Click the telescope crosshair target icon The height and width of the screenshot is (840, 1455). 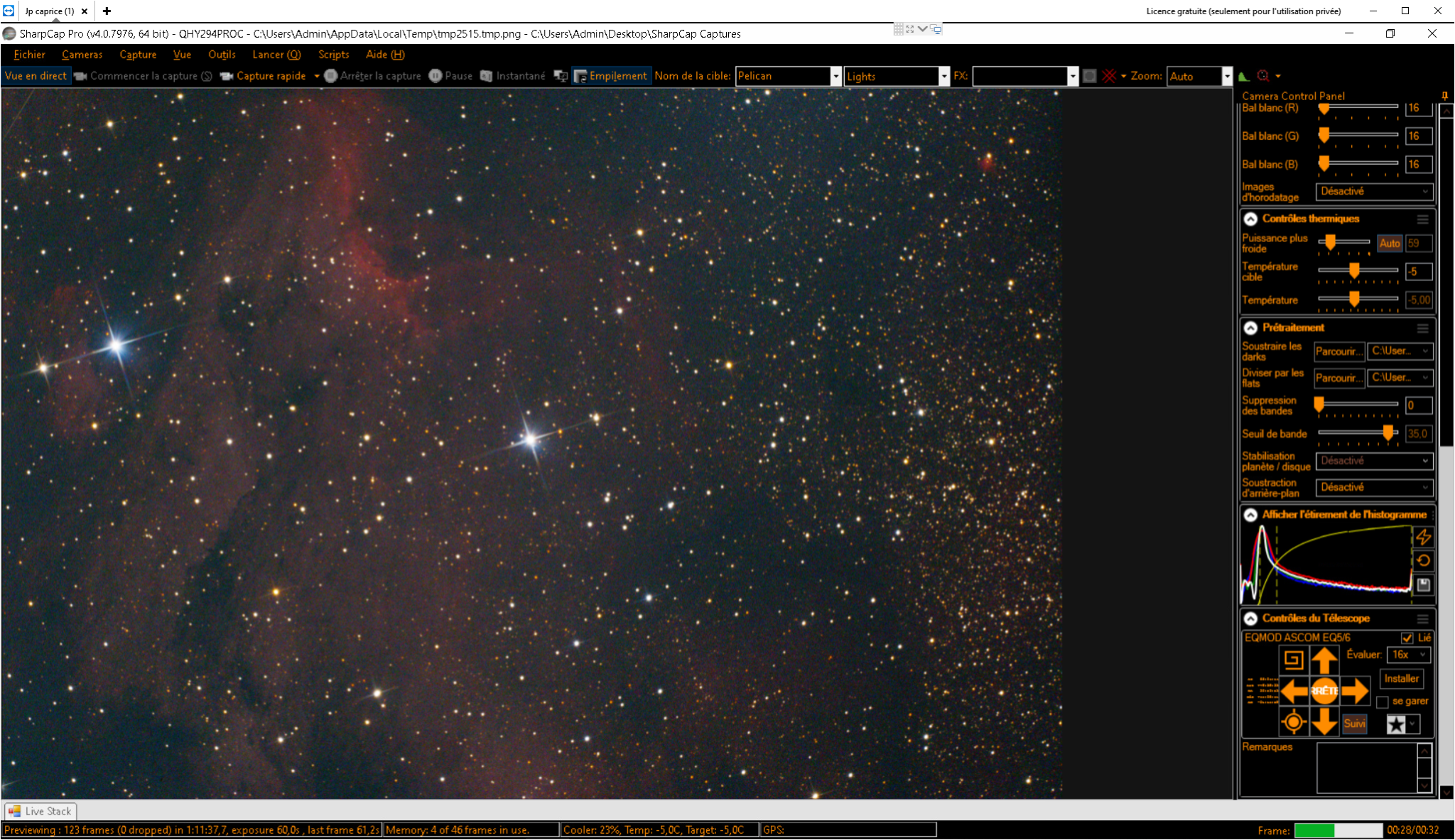click(1294, 722)
